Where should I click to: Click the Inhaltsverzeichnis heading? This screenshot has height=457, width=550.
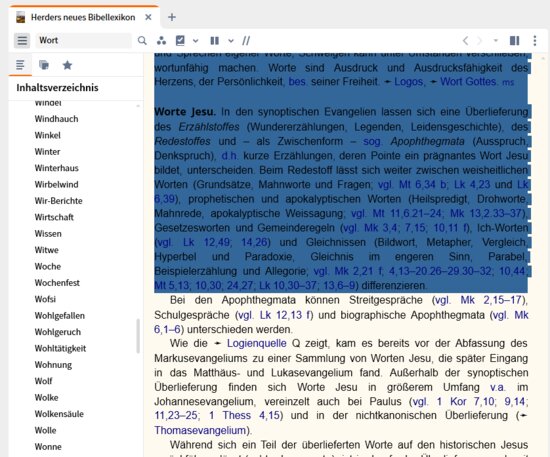click(x=57, y=88)
